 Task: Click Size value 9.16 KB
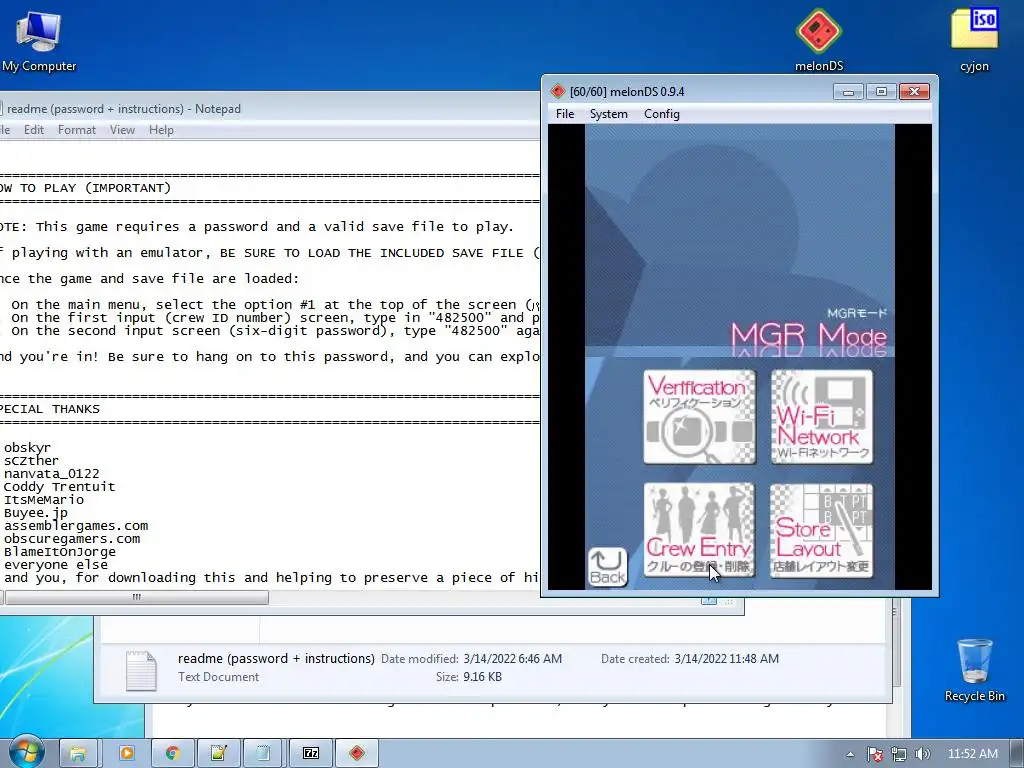click(x=482, y=677)
